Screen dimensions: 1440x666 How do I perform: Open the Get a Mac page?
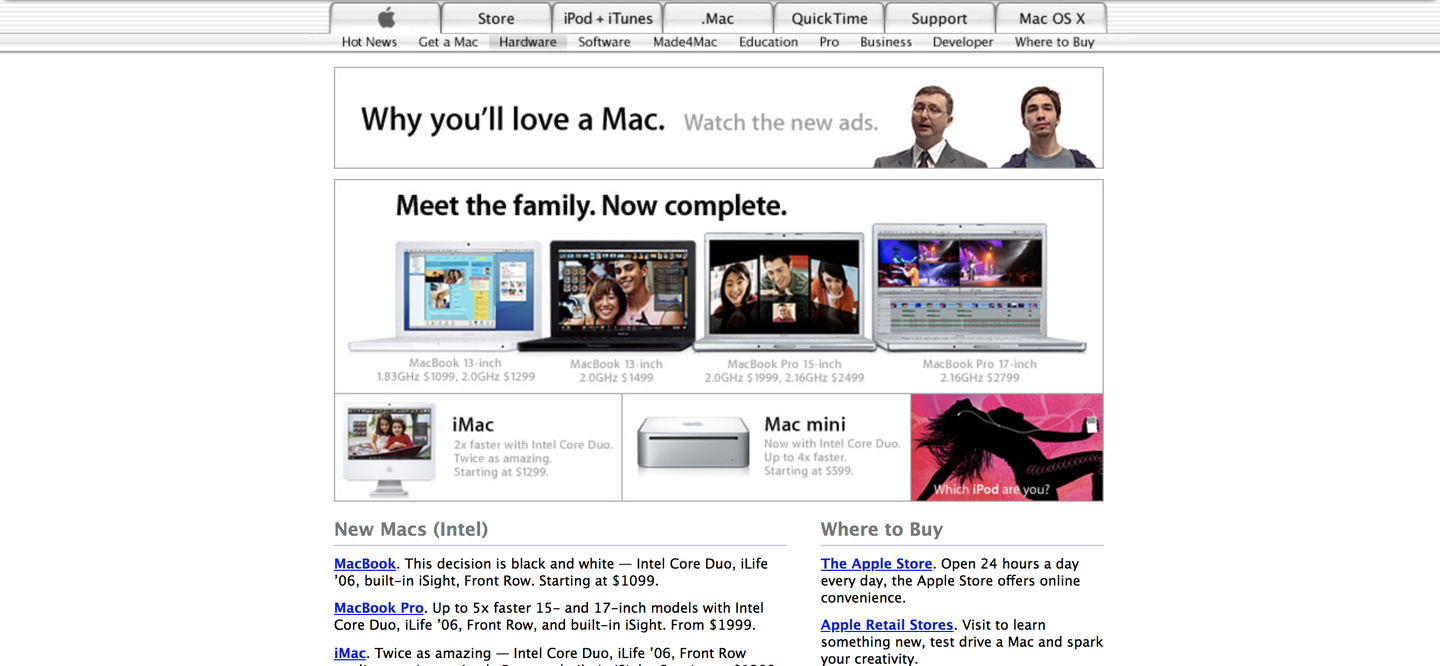coord(448,42)
